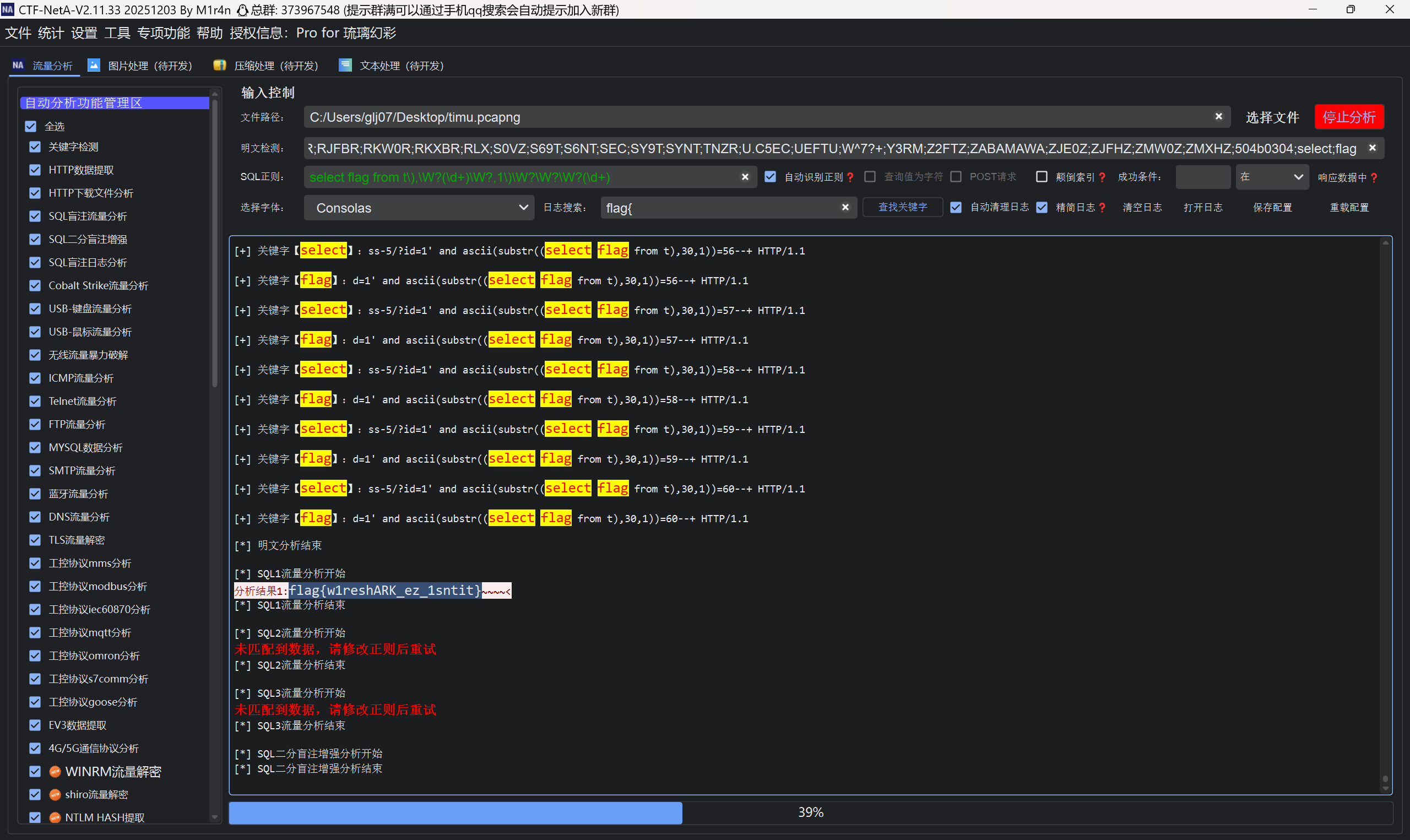The image size is (1410, 840).
Task: Click the 39% progress bar
Action: [x=810, y=812]
